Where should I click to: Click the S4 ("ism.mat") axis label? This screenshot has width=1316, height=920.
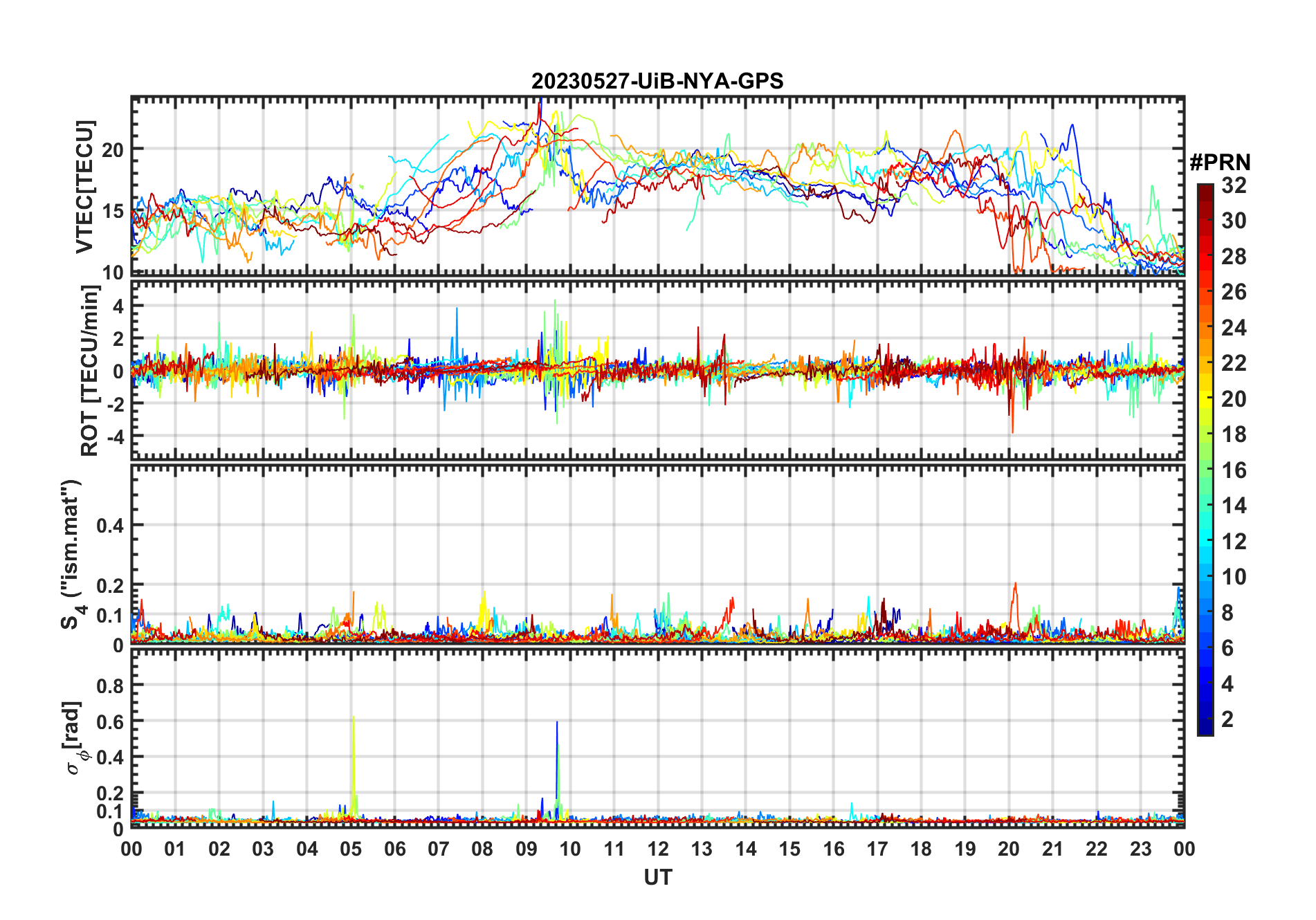click(72, 554)
